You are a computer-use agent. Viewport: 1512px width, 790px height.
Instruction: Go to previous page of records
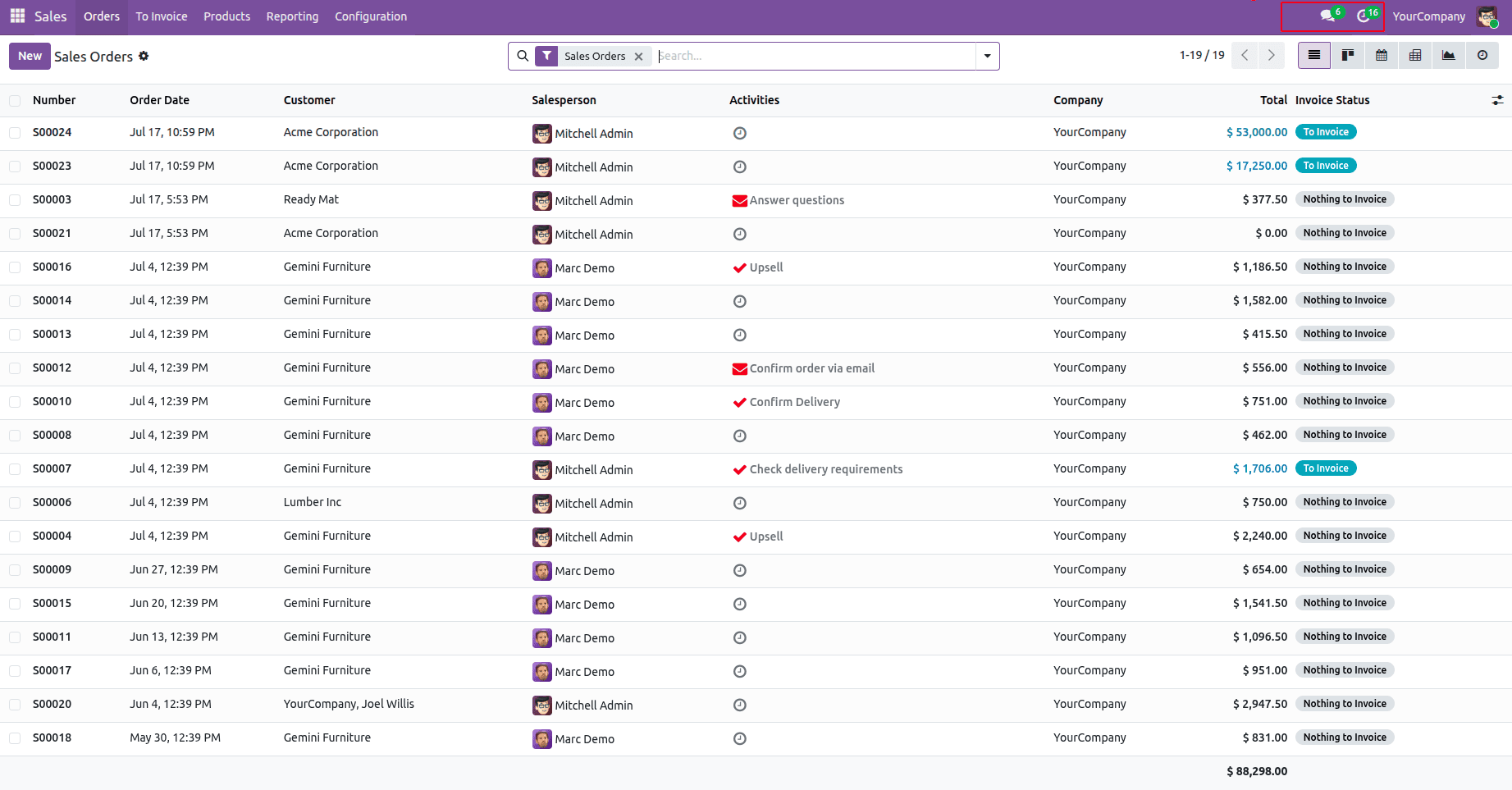(x=1245, y=55)
